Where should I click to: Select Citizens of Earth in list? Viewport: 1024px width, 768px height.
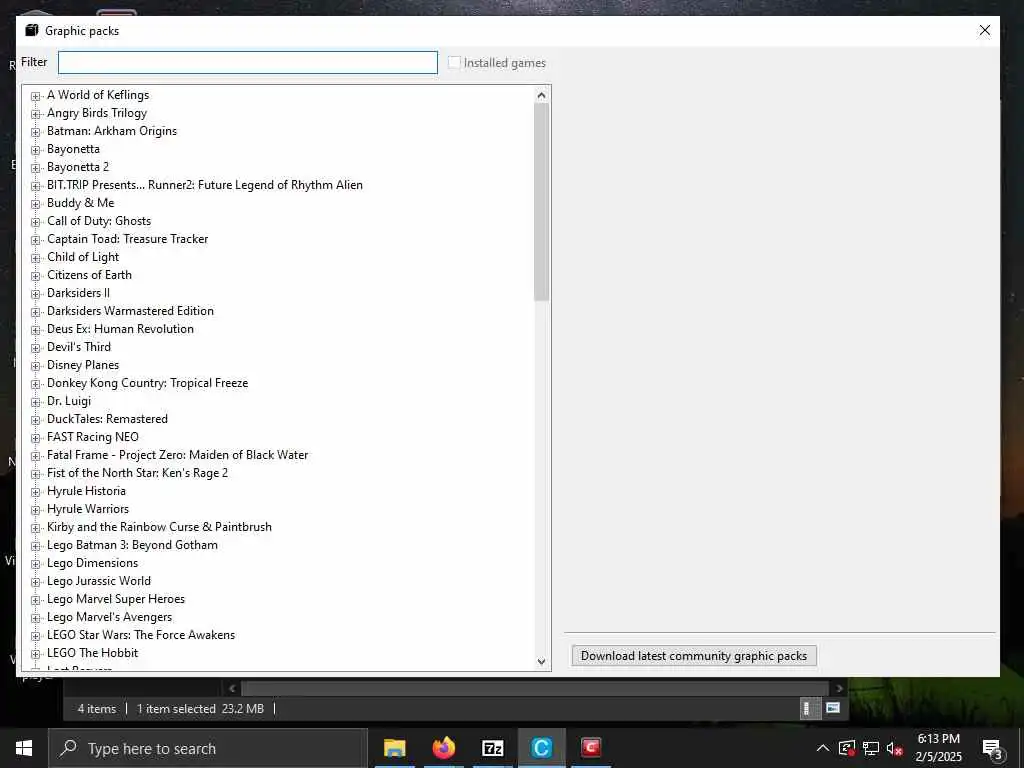pyautogui.click(x=89, y=275)
